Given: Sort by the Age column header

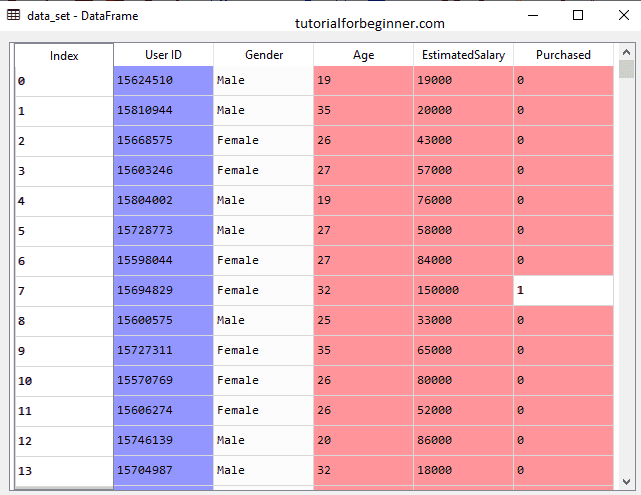Looking at the screenshot, I should point(363,55).
